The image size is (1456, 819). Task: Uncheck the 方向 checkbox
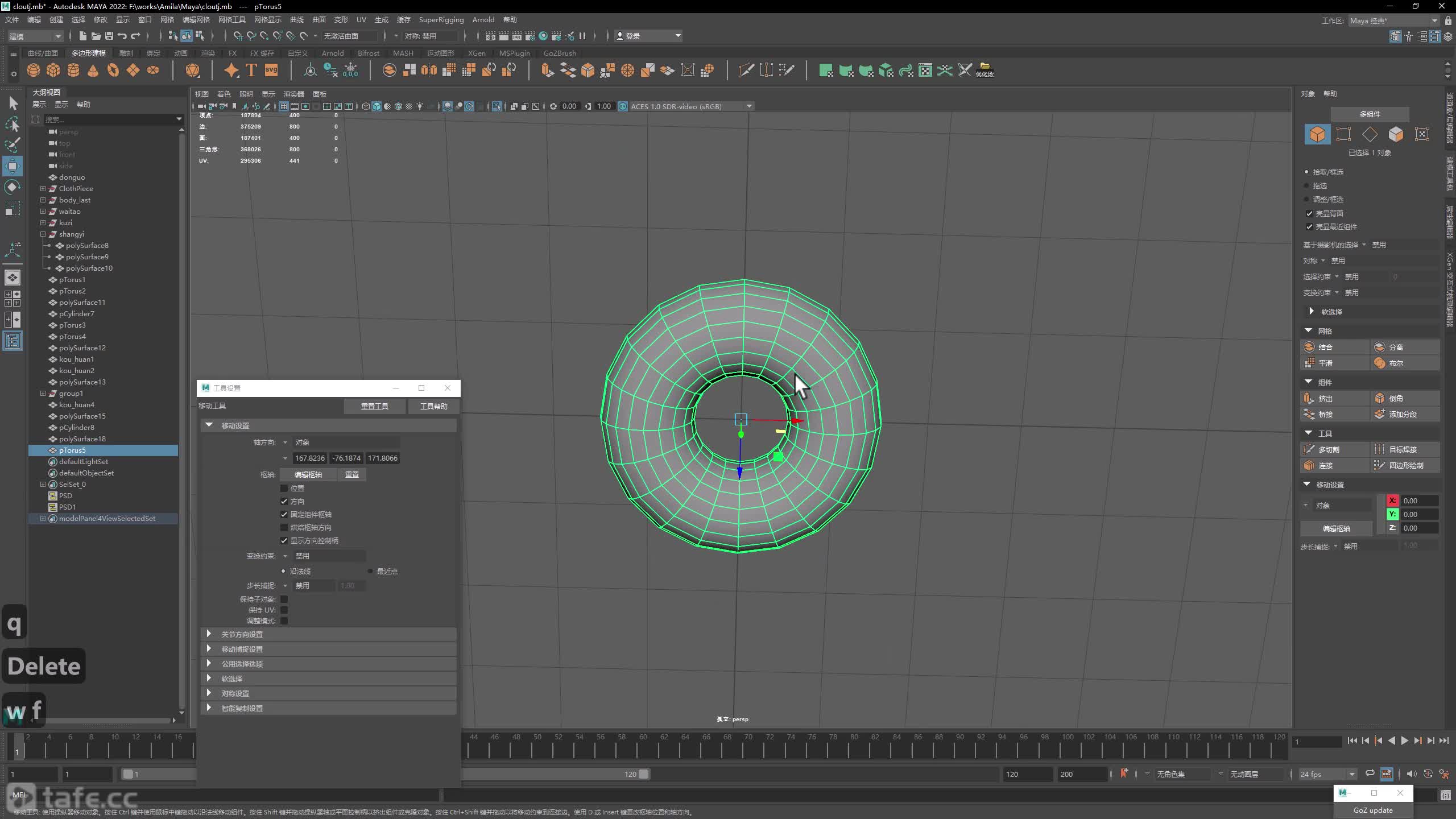coord(284,501)
